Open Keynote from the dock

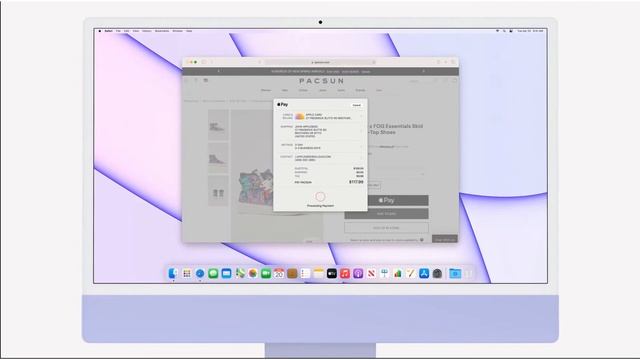(384, 273)
